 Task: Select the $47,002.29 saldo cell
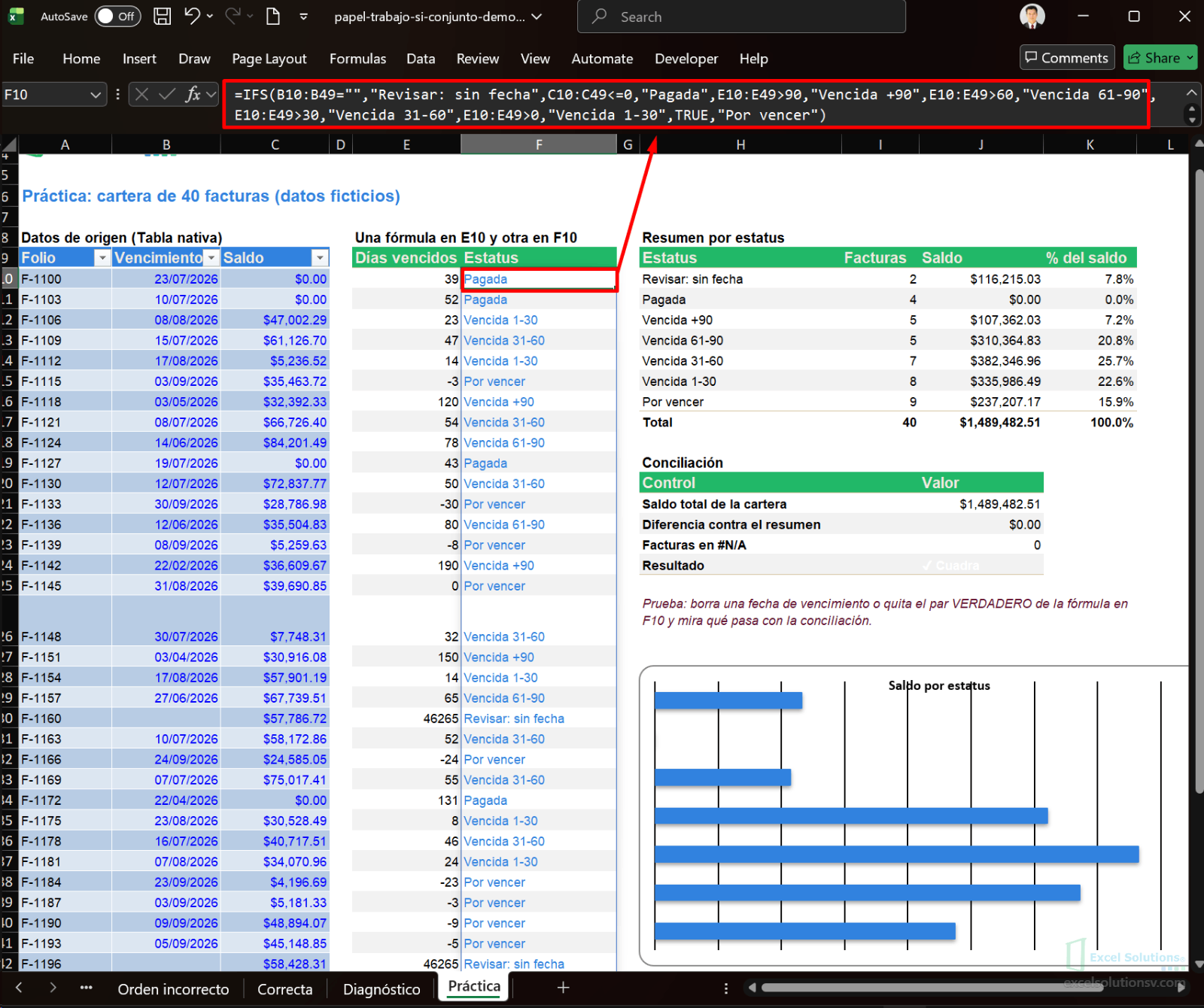(275, 320)
